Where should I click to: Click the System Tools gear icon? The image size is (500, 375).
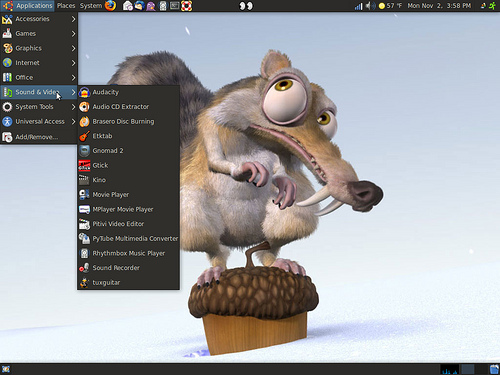(7, 107)
